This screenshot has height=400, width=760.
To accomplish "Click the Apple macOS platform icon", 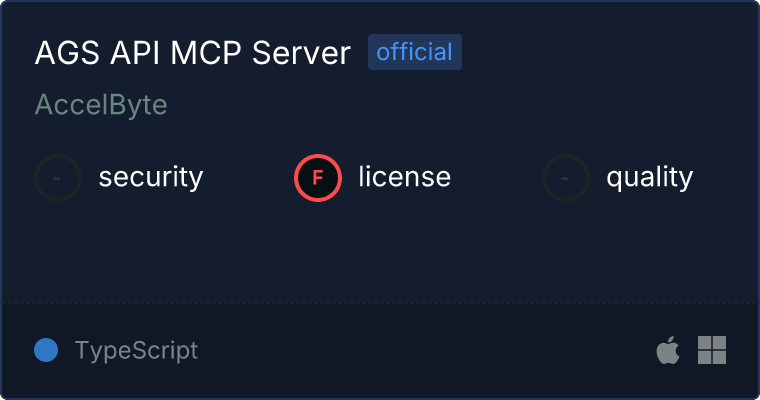I will pyautogui.click(x=668, y=350).
